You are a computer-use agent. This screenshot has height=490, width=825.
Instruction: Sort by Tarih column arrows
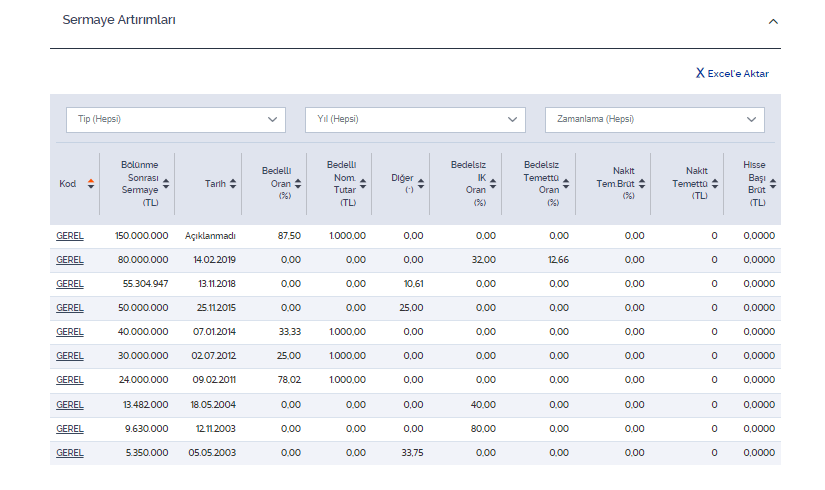click(233, 184)
